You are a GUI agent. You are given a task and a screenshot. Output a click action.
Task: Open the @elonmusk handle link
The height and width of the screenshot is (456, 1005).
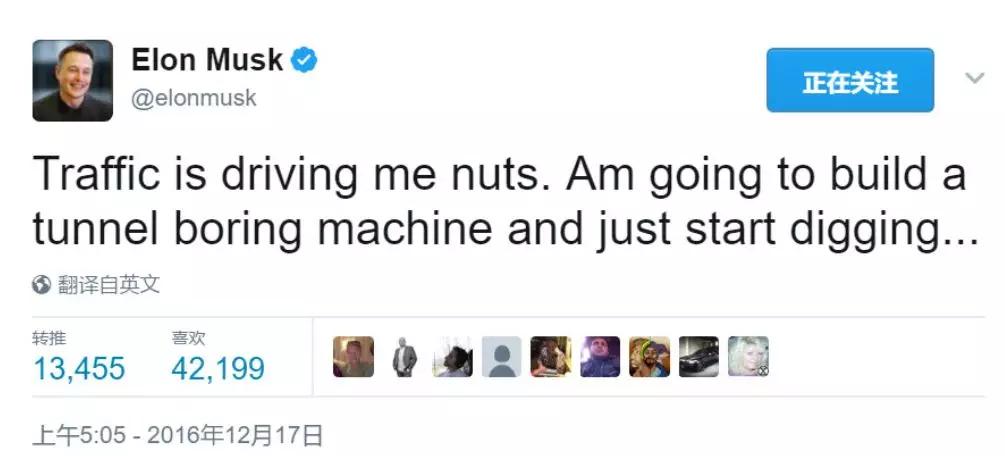[x=193, y=98]
